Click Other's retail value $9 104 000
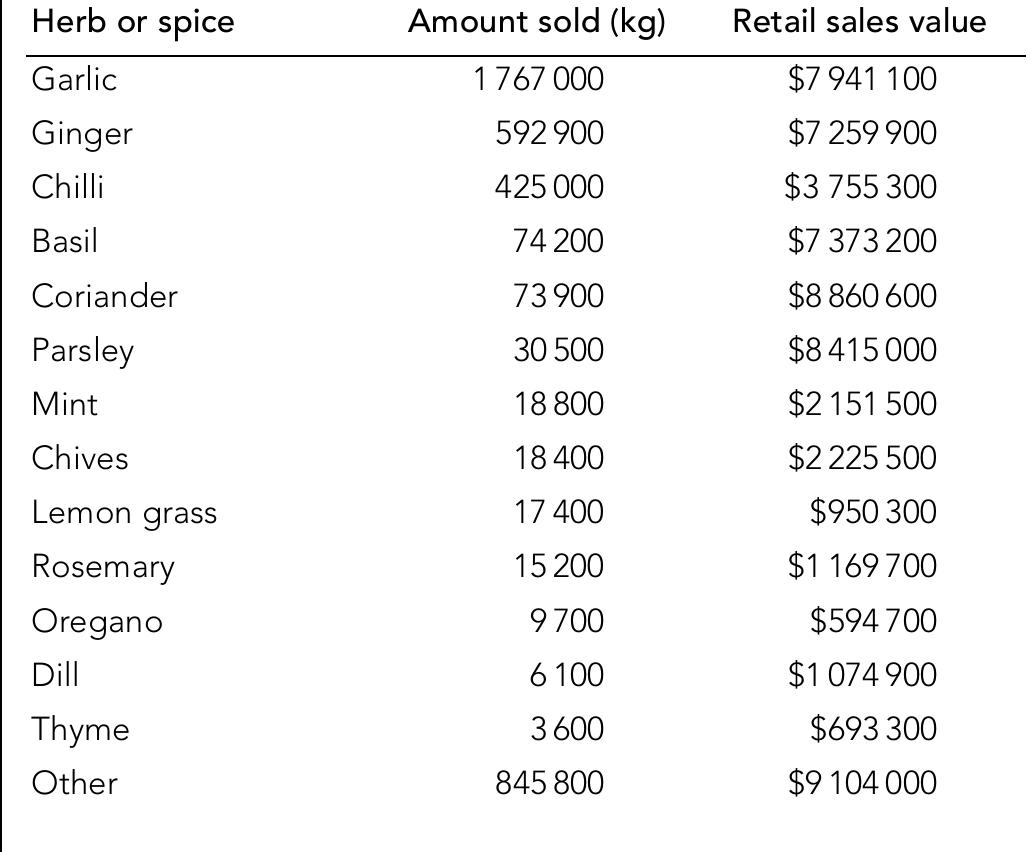 (x=862, y=784)
